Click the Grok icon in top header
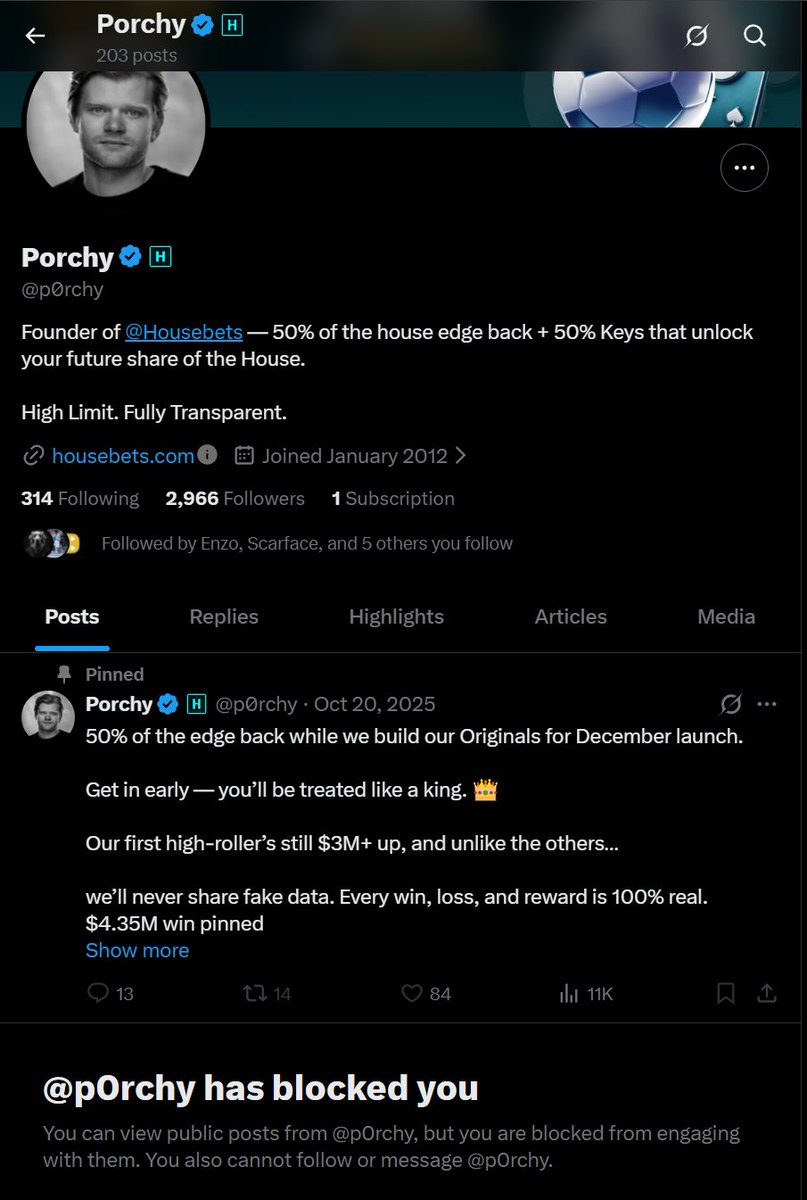This screenshot has height=1200, width=807. click(697, 36)
